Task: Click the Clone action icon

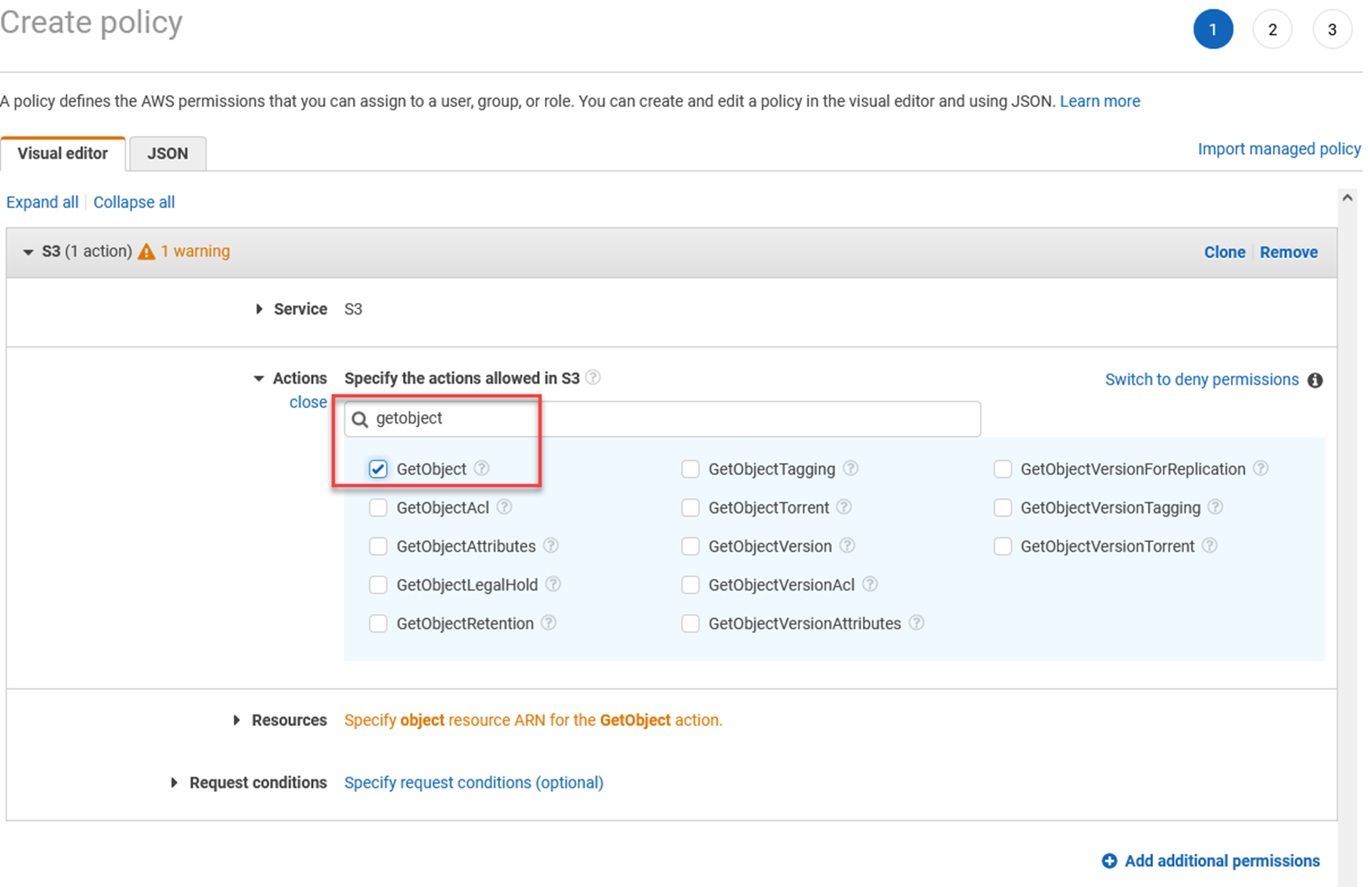Action: point(1225,252)
